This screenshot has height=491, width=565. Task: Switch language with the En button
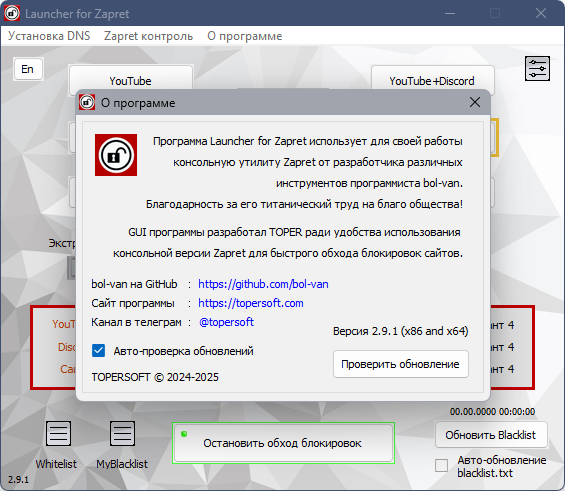coord(28,69)
